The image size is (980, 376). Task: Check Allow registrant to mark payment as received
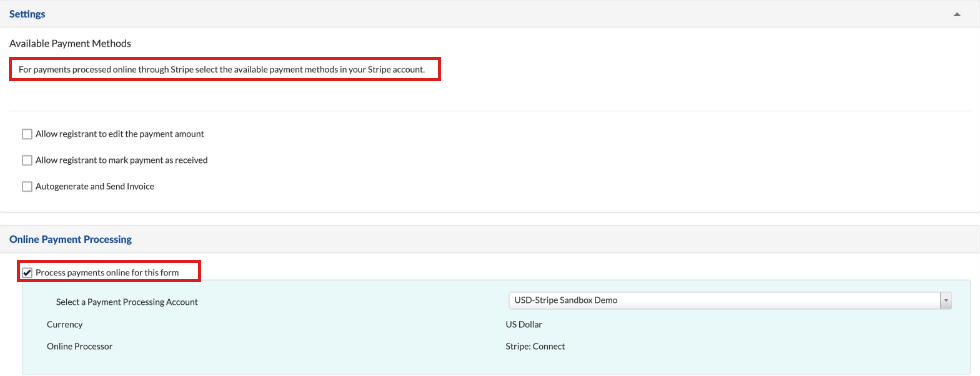(x=27, y=160)
